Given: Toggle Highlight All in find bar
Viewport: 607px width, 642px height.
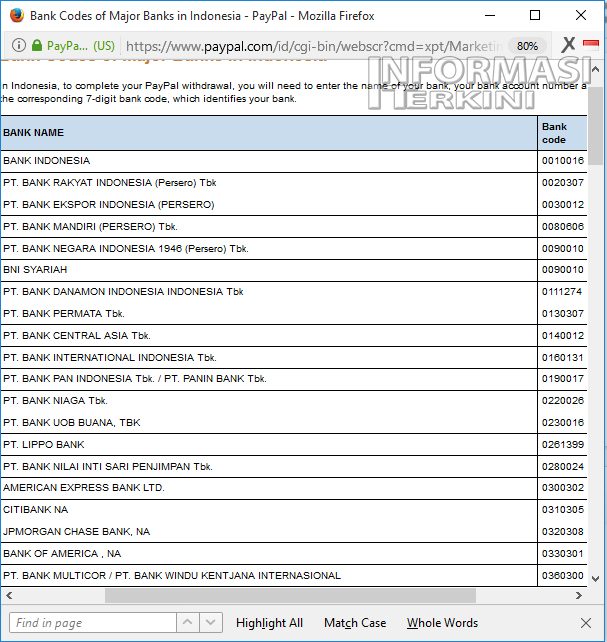Looking at the screenshot, I should click(x=269, y=623).
